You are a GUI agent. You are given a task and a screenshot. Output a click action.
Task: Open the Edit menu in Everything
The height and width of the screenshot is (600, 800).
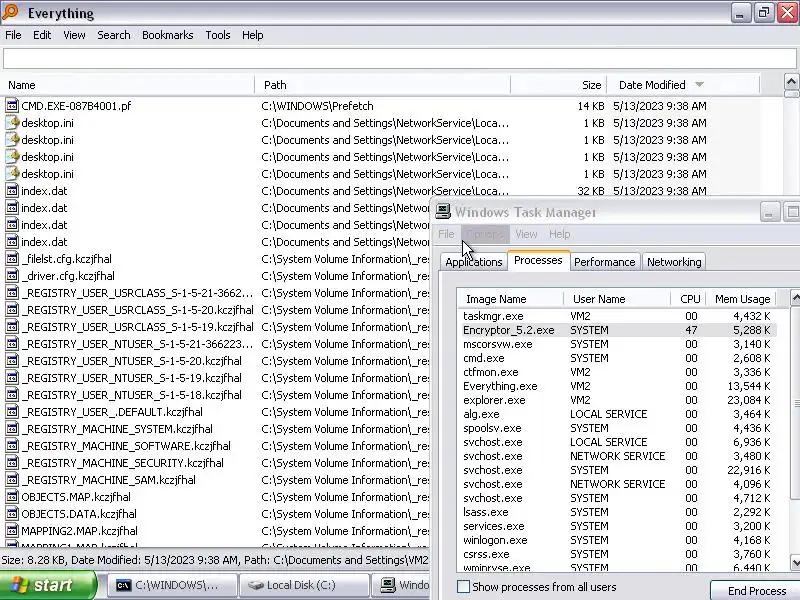[42, 35]
